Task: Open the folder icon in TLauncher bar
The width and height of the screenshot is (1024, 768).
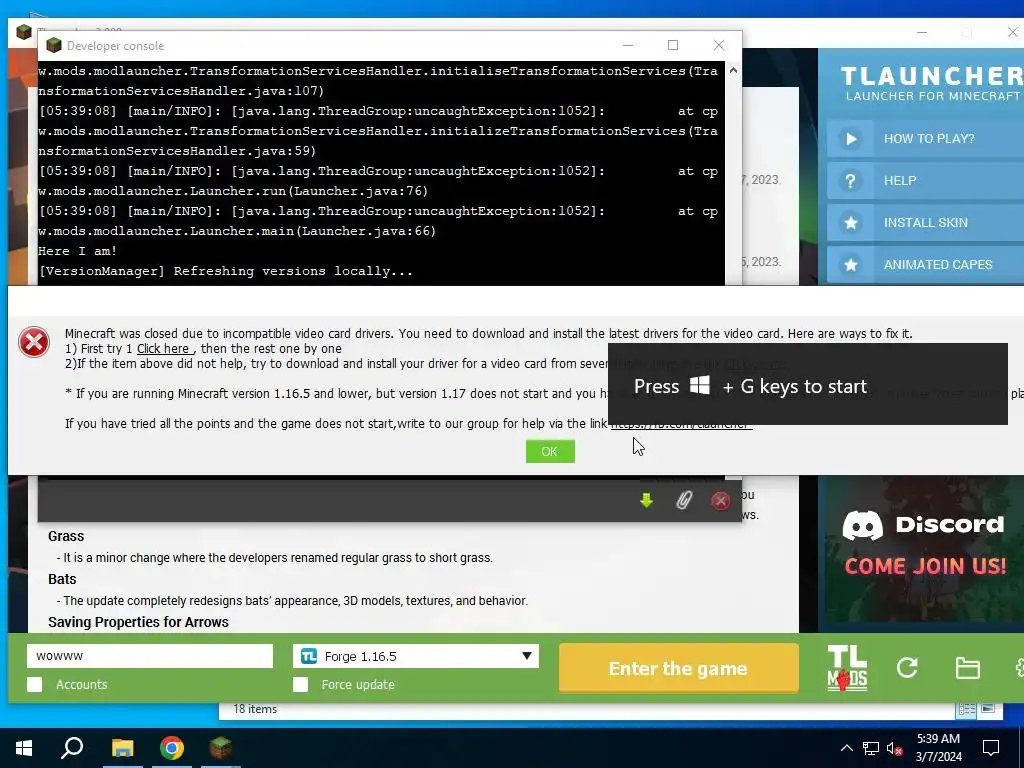Action: coord(967,668)
